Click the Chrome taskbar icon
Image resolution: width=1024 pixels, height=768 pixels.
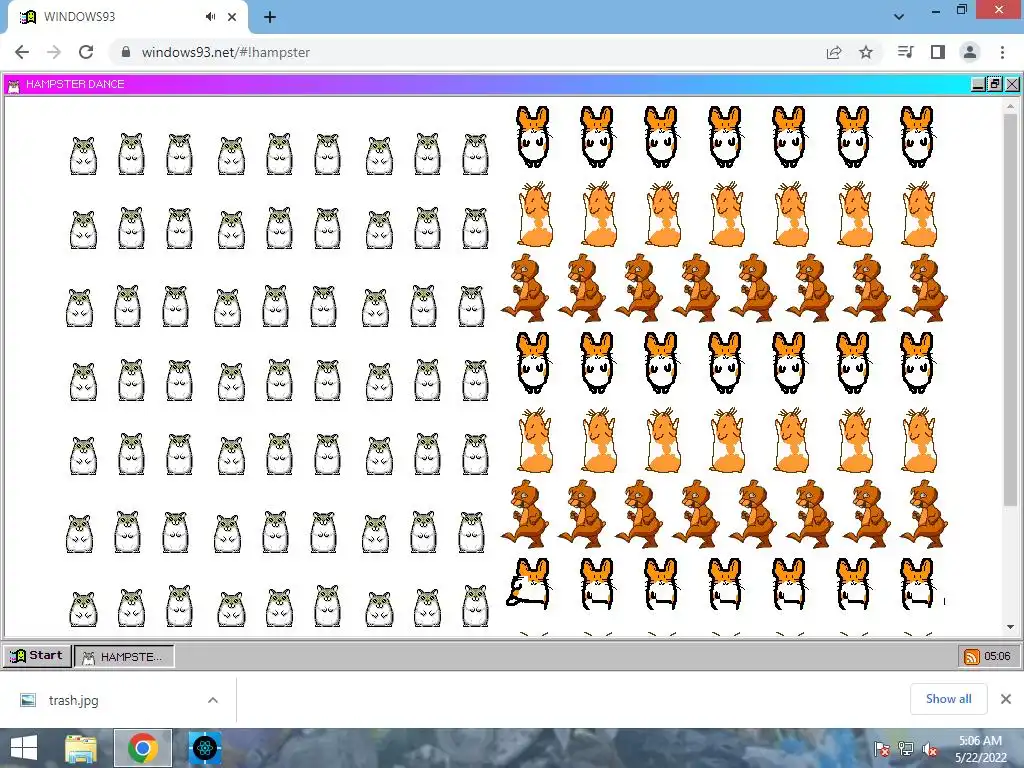point(143,748)
